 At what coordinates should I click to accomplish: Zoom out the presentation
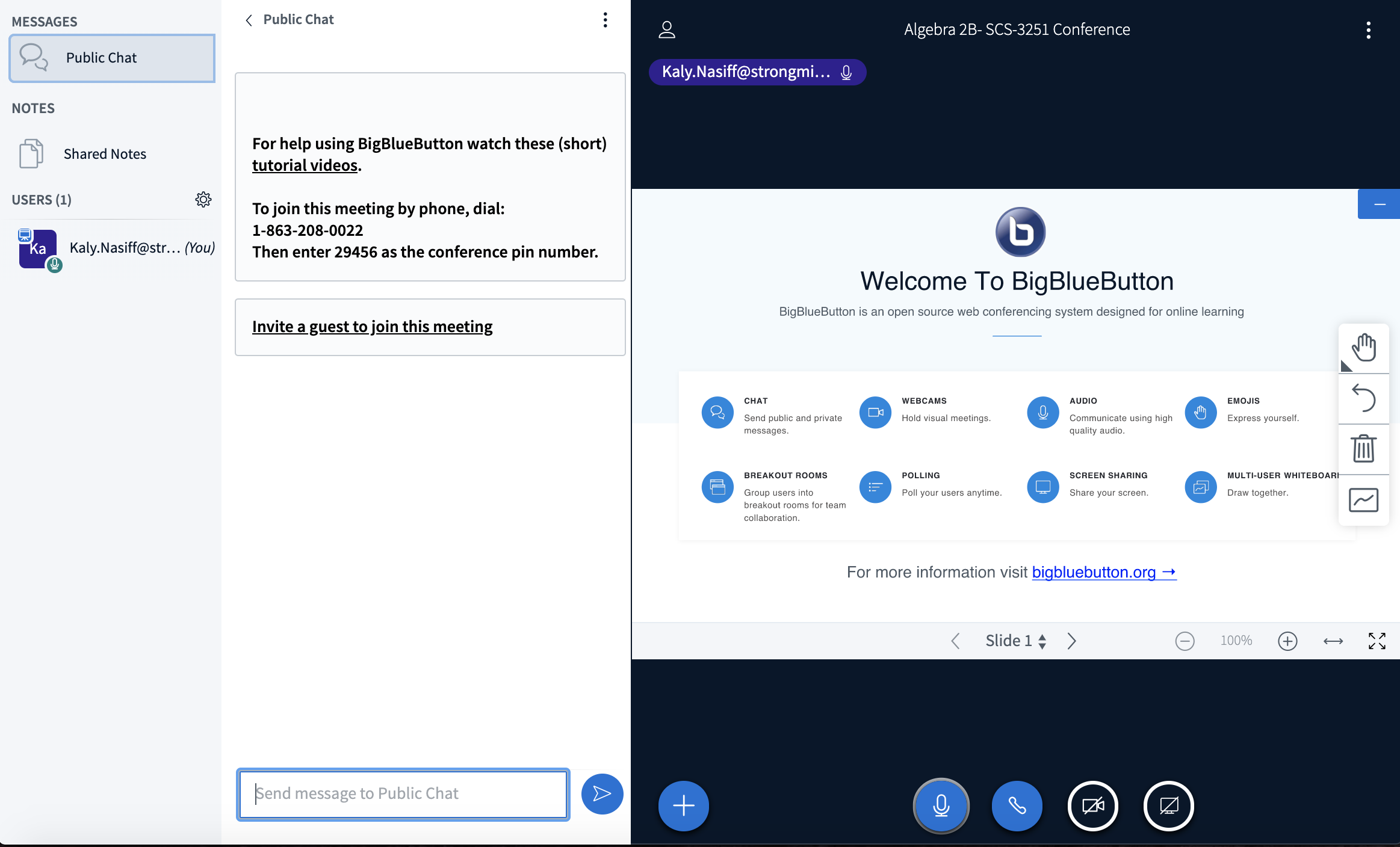[1185, 641]
